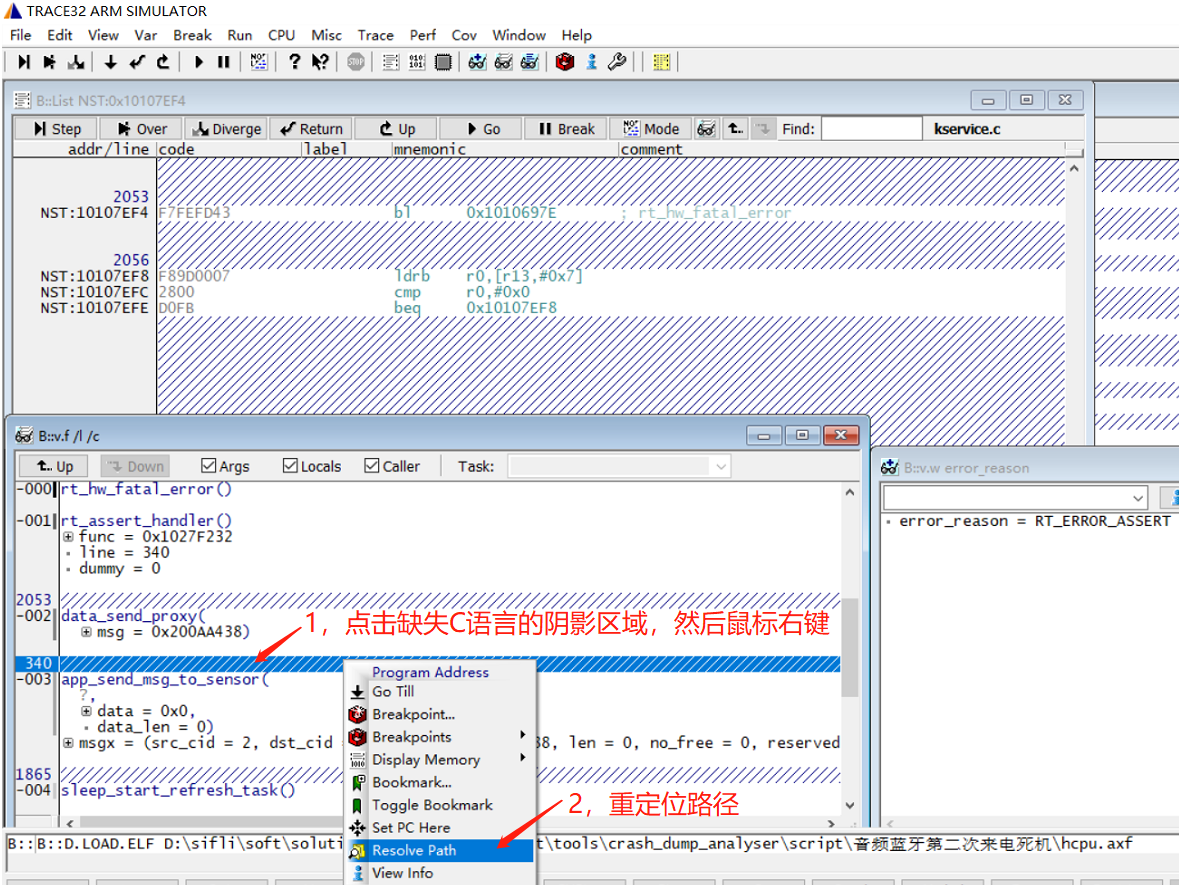
Task: Click Up button in frame window
Action: pyautogui.click(x=53, y=466)
